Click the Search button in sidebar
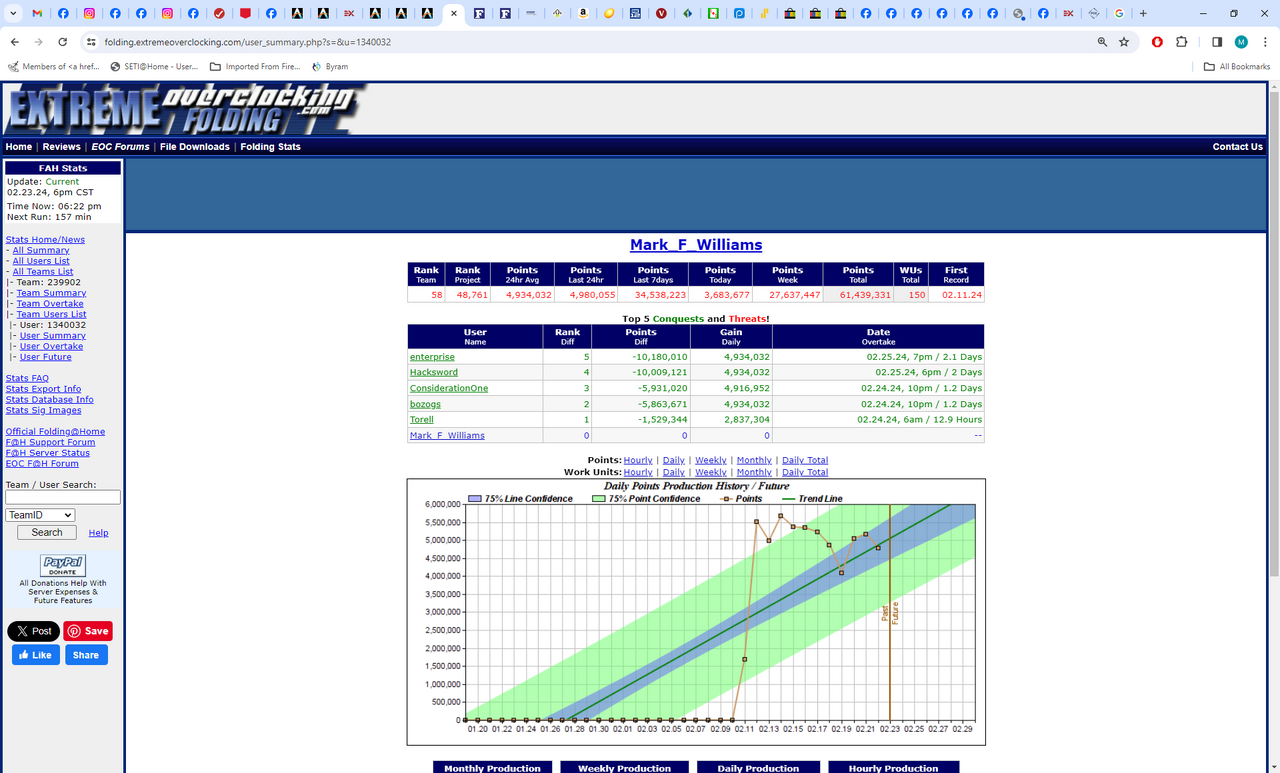 click(x=46, y=533)
